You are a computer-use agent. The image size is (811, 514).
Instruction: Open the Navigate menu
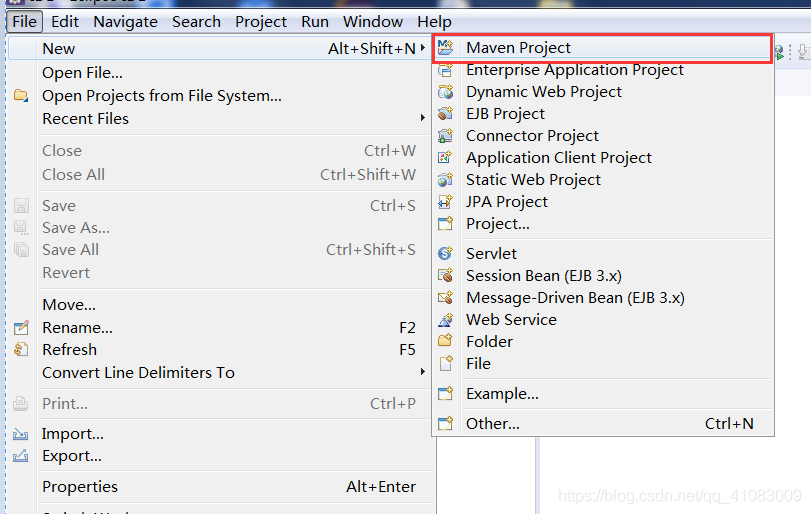(x=126, y=22)
